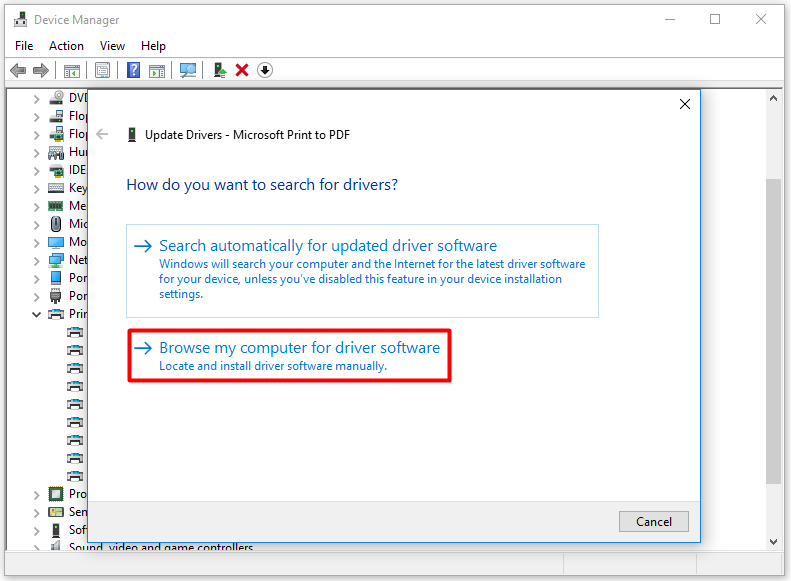Click the back arrow in Update Drivers dialog

[x=102, y=134]
